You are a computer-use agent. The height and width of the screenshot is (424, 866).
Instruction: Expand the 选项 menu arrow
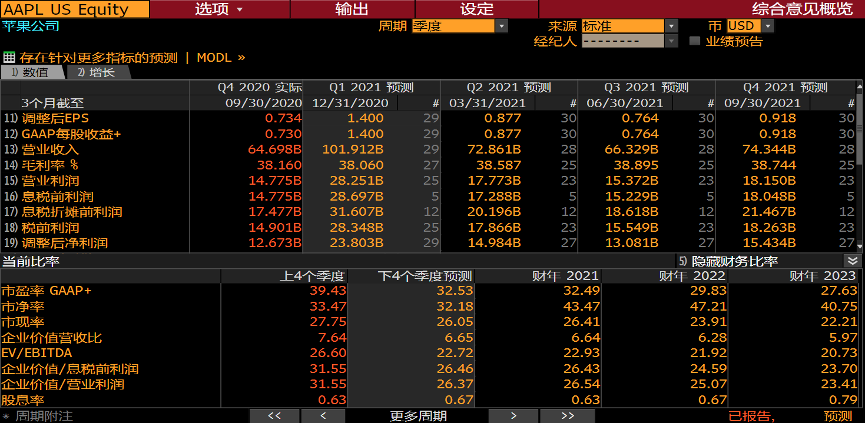(x=240, y=9)
